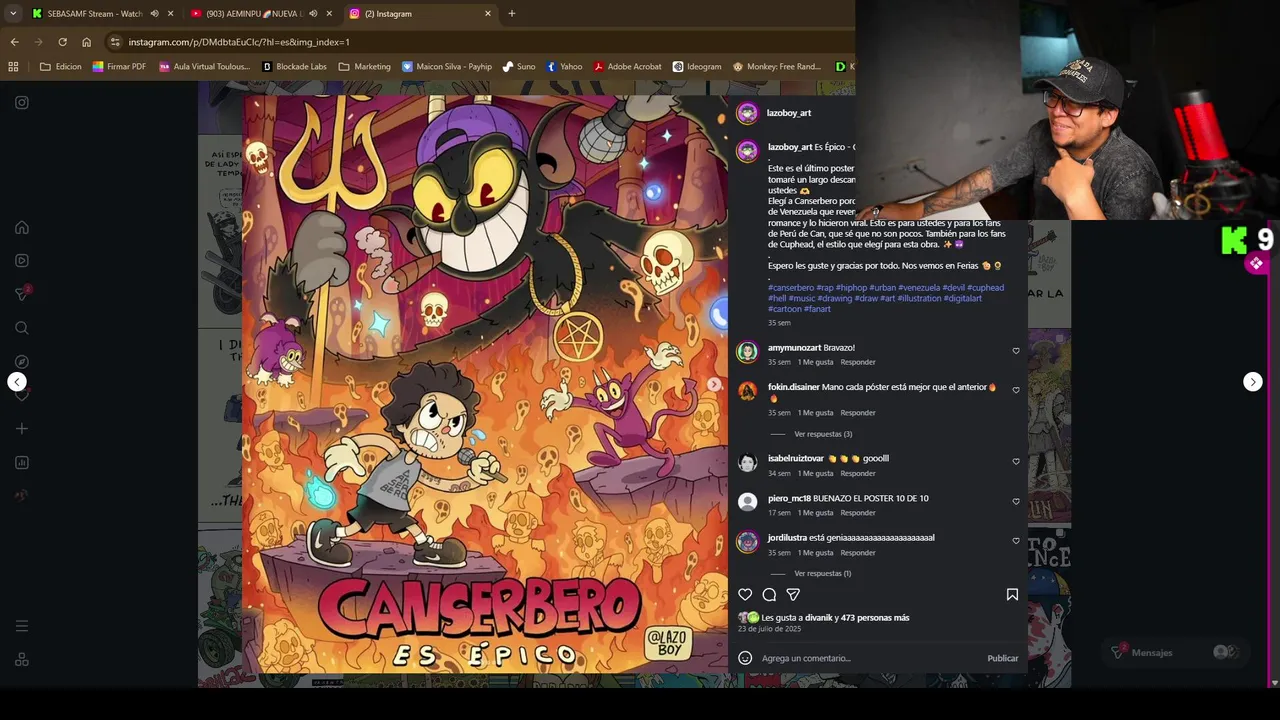Open Reels icon in sidebar

click(x=21, y=260)
